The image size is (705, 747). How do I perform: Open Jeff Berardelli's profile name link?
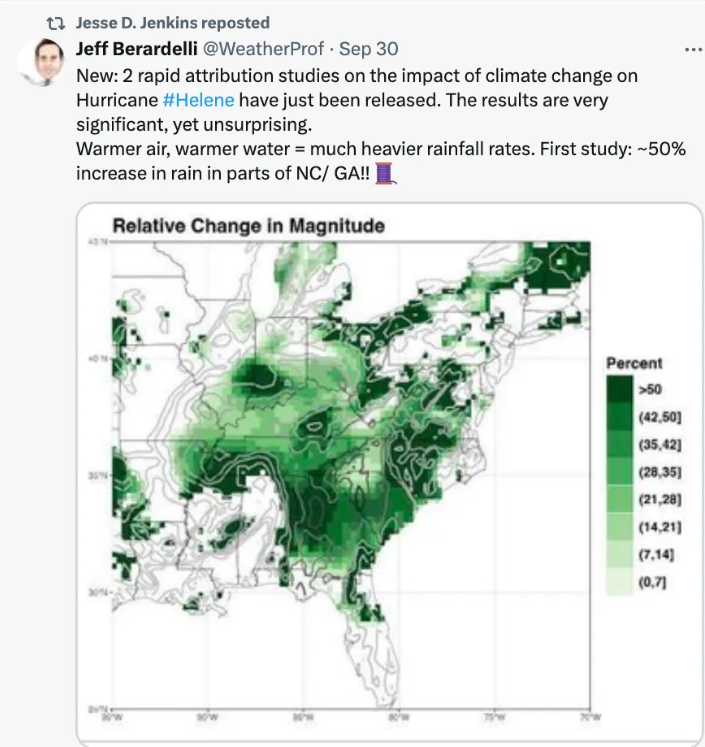pos(138,48)
